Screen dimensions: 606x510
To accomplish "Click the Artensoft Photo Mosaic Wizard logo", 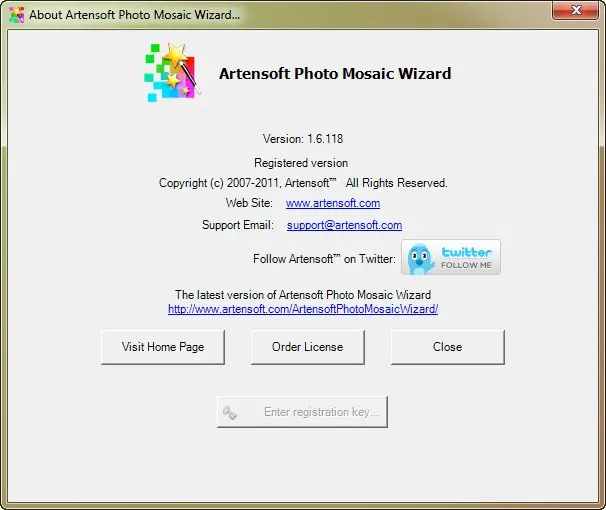I will tap(172, 73).
